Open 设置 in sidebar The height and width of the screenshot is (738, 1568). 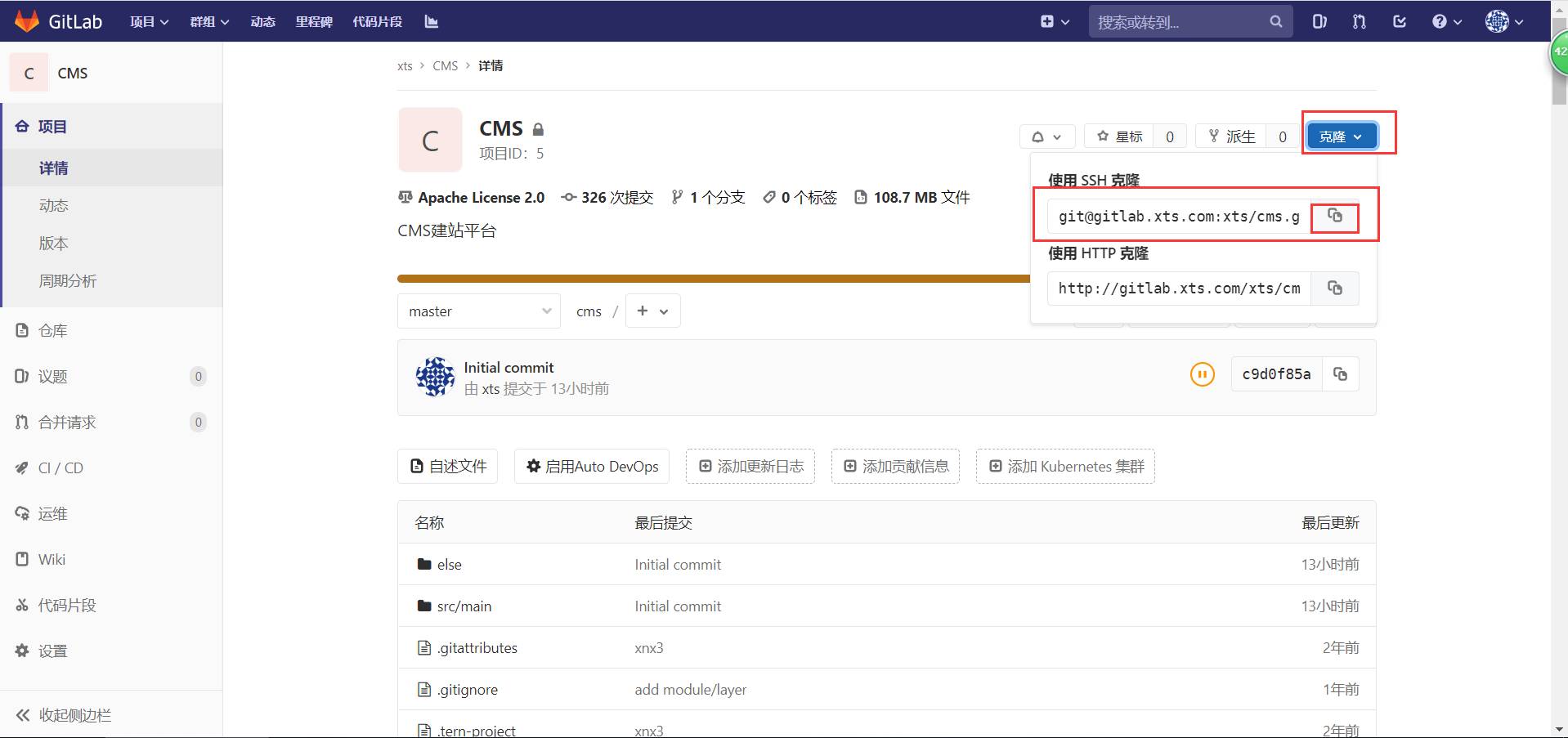pos(111,651)
